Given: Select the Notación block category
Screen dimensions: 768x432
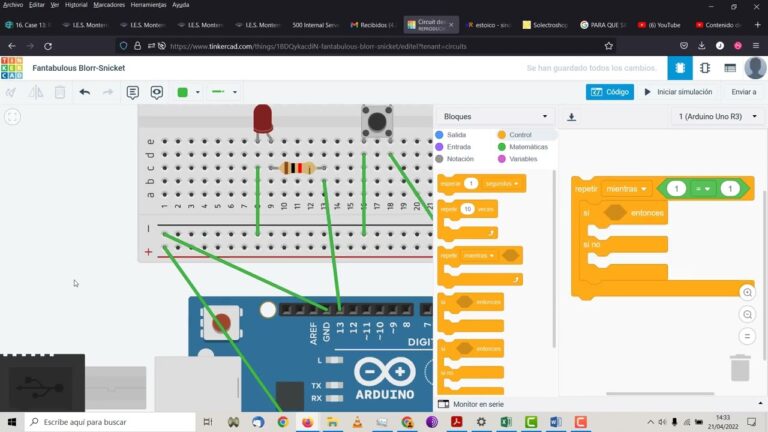Looking at the screenshot, I should click(455, 159).
